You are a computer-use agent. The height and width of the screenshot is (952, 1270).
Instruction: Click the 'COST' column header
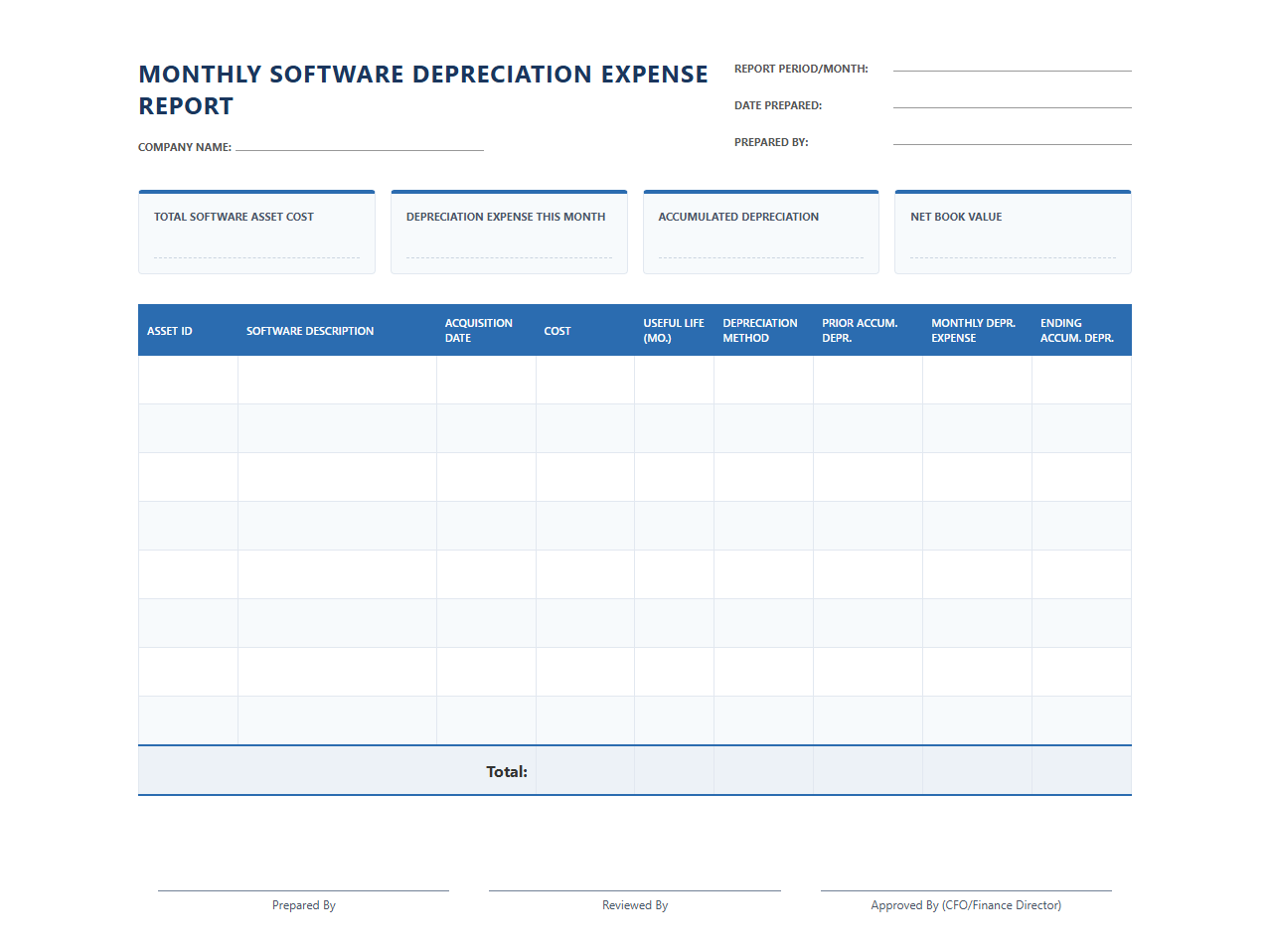point(585,331)
